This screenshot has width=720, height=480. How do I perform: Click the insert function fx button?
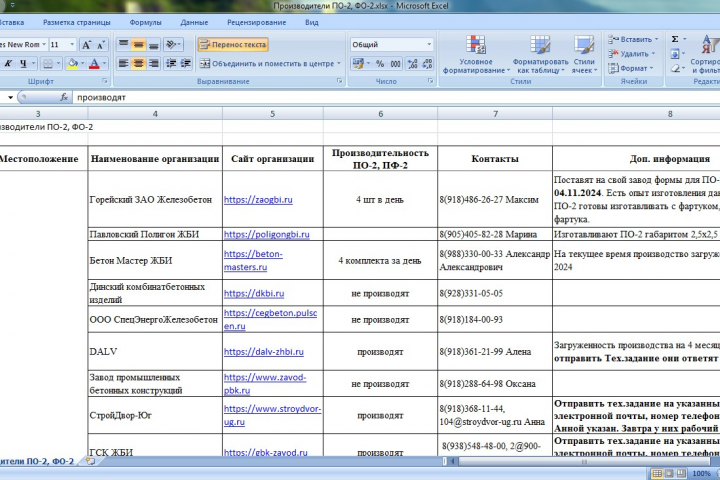(x=64, y=97)
